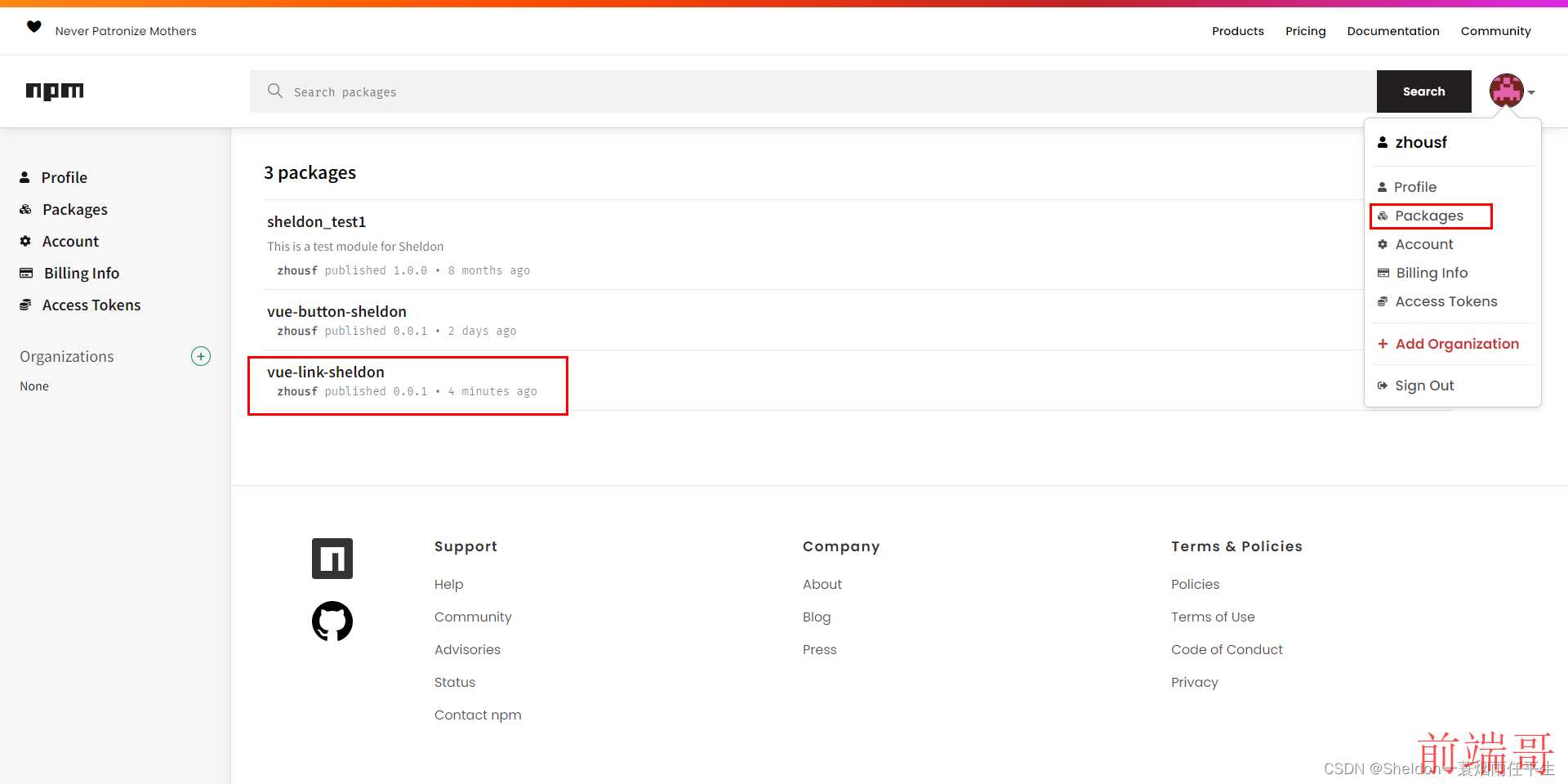Select Profile in the user dropdown menu
This screenshot has height=784, width=1568.
coord(1415,187)
